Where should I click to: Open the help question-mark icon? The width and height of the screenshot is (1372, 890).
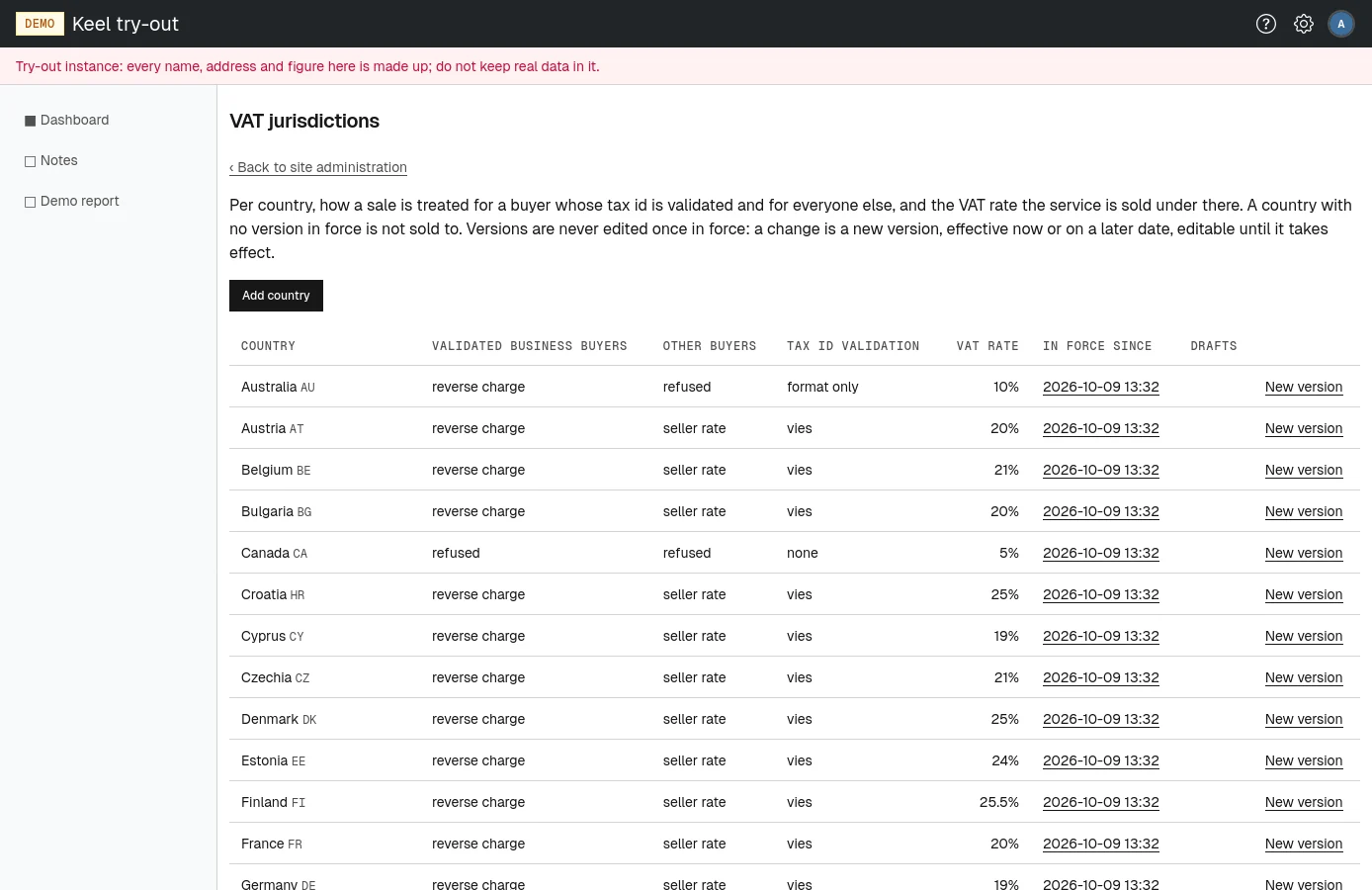(x=1266, y=24)
